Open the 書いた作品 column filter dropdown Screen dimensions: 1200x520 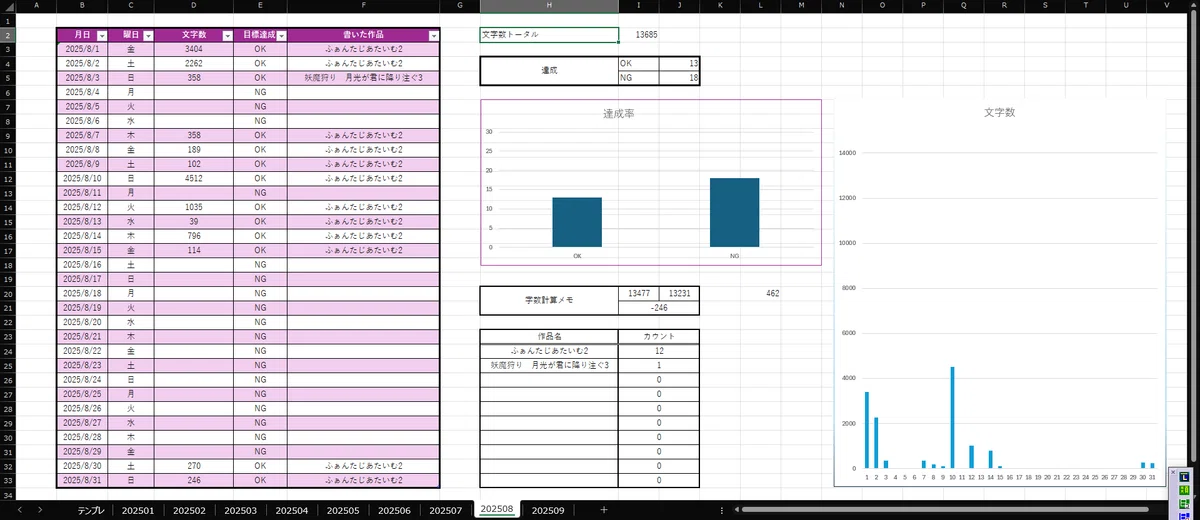tap(433, 35)
